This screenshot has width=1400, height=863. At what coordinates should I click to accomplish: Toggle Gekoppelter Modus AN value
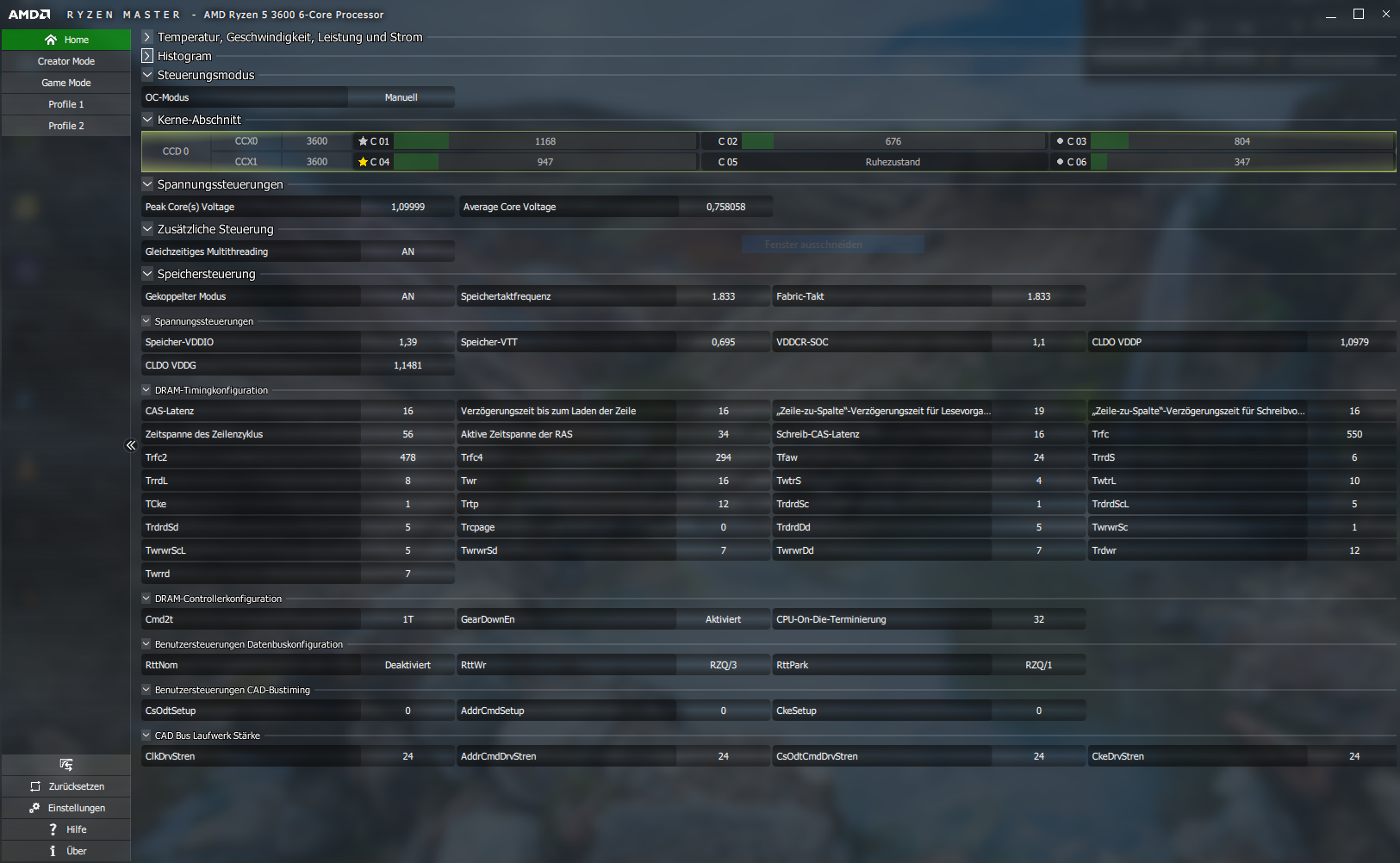pyautogui.click(x=408, y=296)
